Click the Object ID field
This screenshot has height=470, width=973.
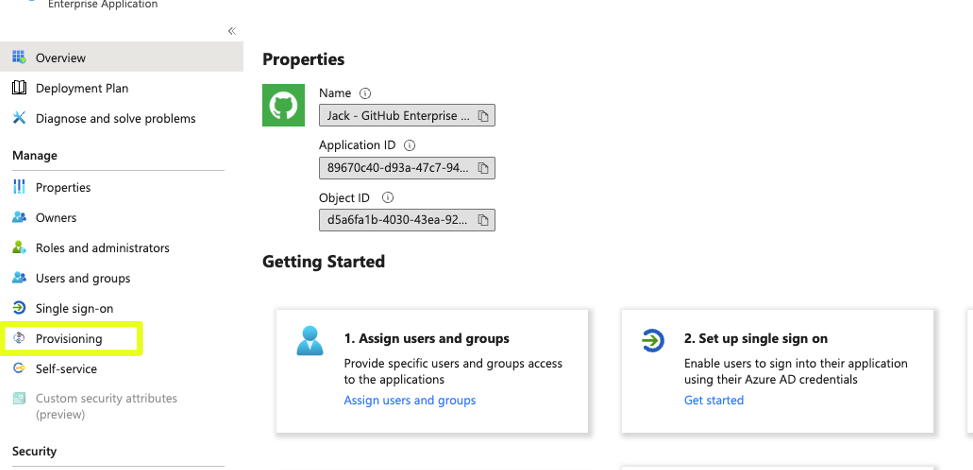click(407, 220)
